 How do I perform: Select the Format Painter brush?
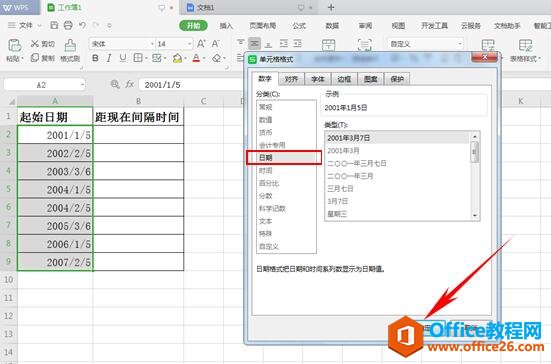click(x=70, y=45)
